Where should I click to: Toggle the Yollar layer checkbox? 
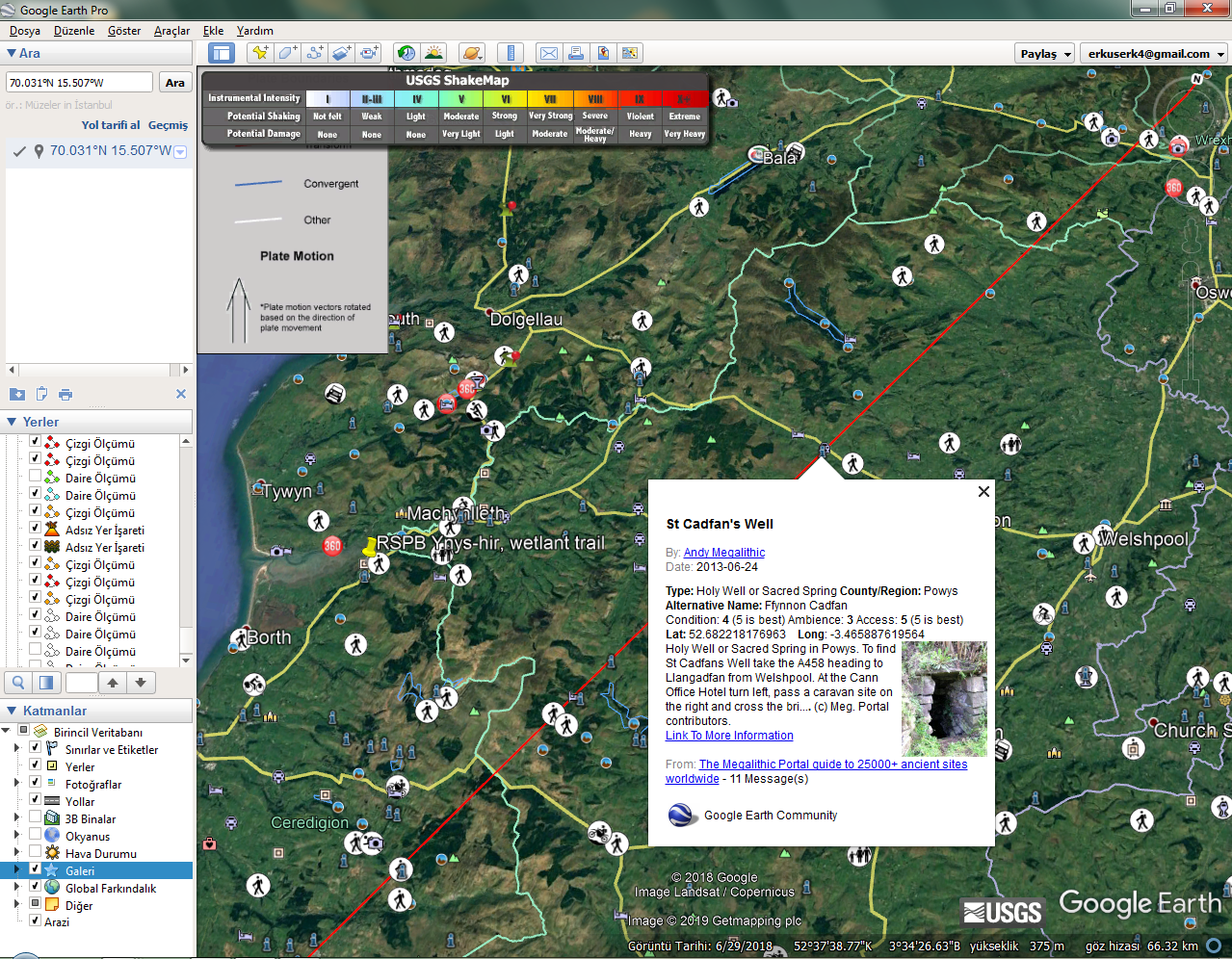36,800
